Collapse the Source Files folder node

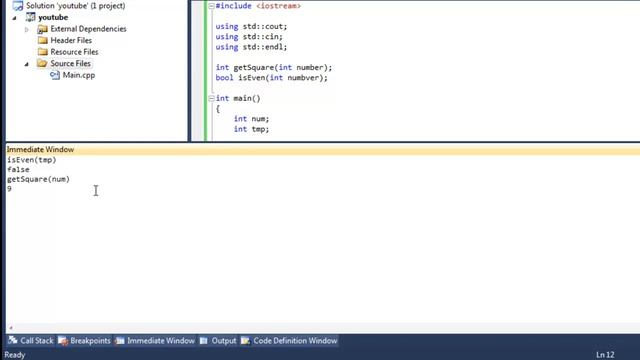[x=27, y=64]
